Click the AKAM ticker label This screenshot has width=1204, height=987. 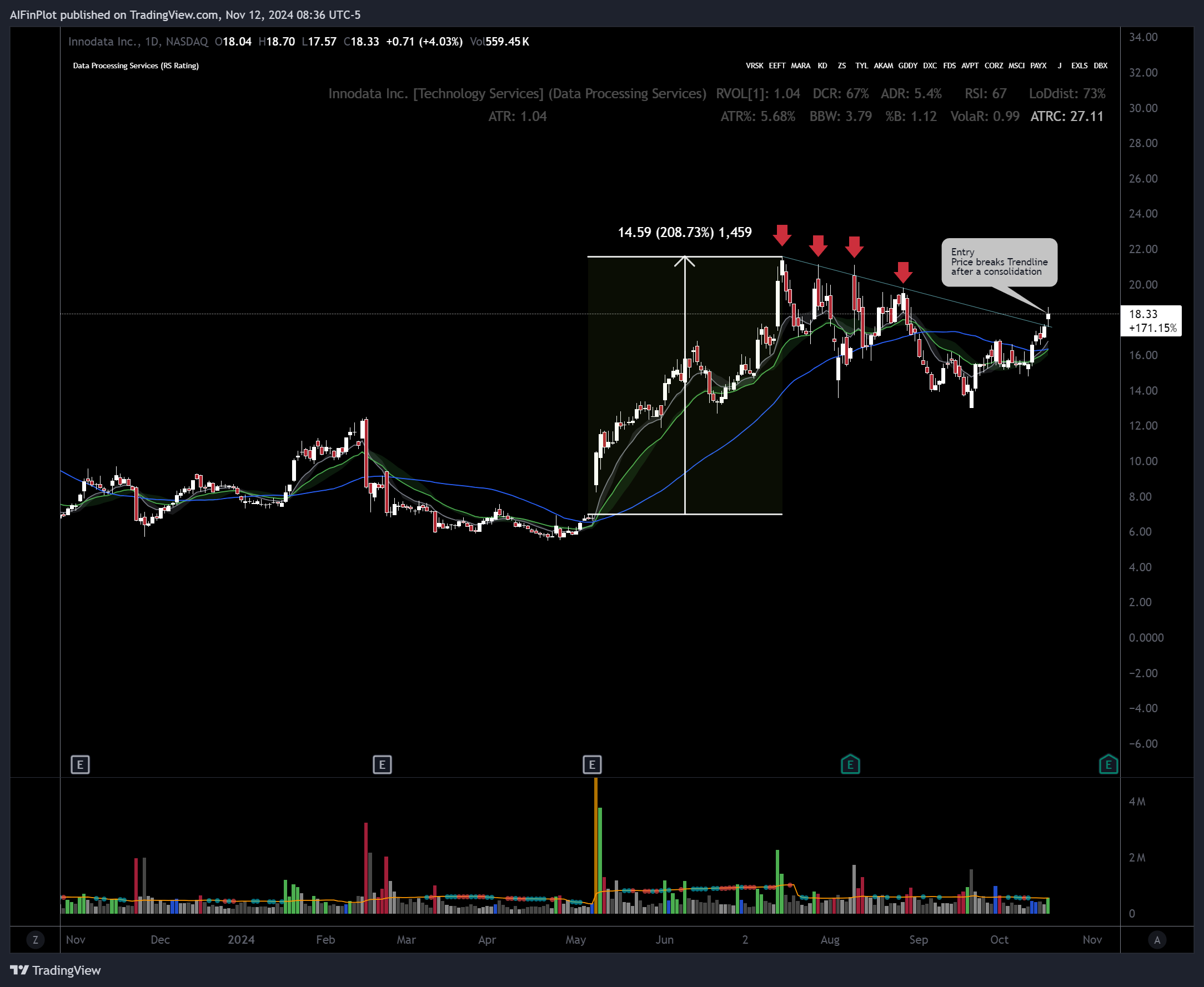click(x=883, y=66)
